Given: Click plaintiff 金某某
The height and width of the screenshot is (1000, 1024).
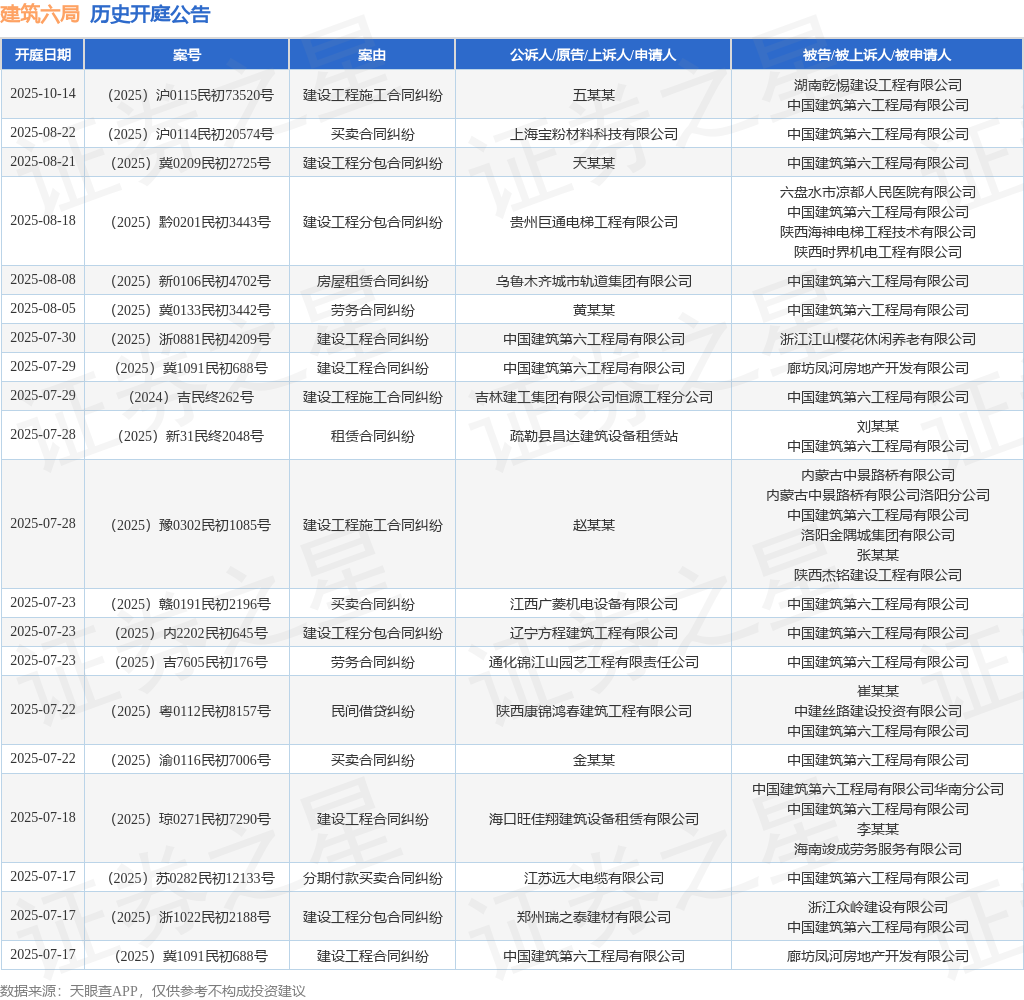Looking at the screenshot, I should tap(594, 760).
